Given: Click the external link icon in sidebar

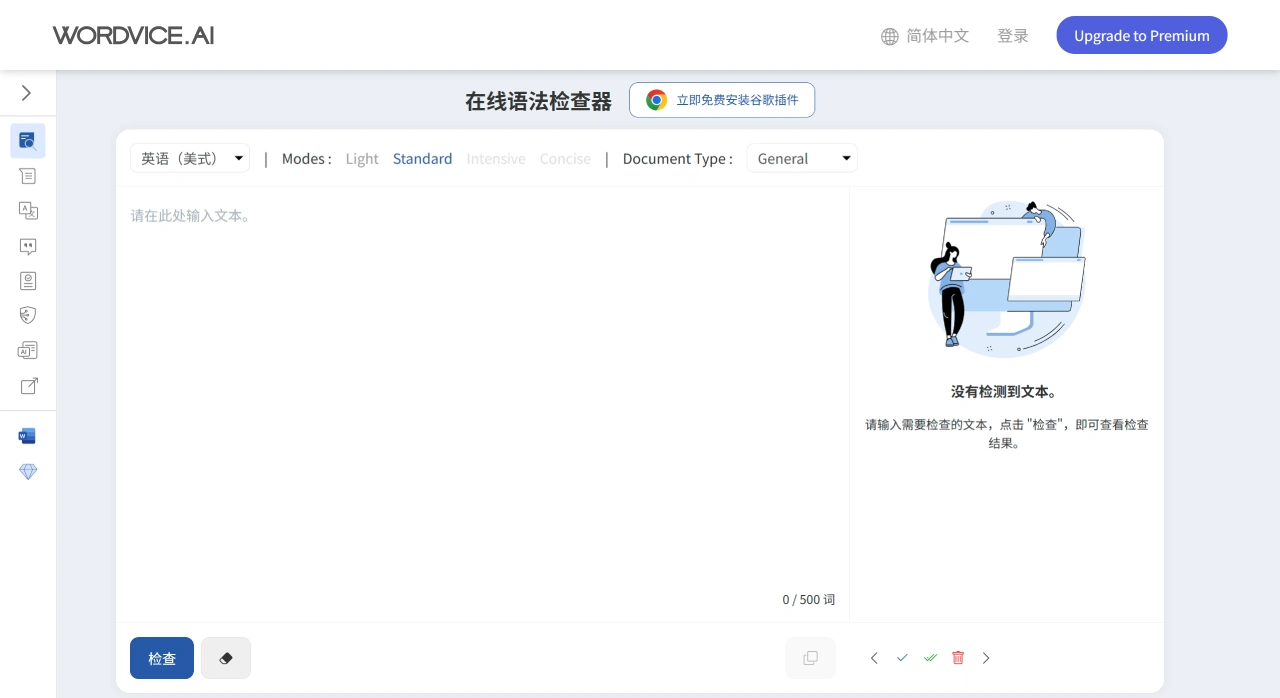Looking at the screenshot, I should tap(28, 385).
